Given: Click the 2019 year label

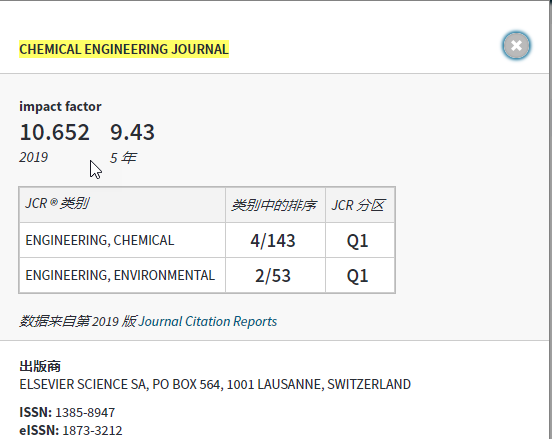Looking at the screenshot, I should pyautogui.click(x=33, y=157).
